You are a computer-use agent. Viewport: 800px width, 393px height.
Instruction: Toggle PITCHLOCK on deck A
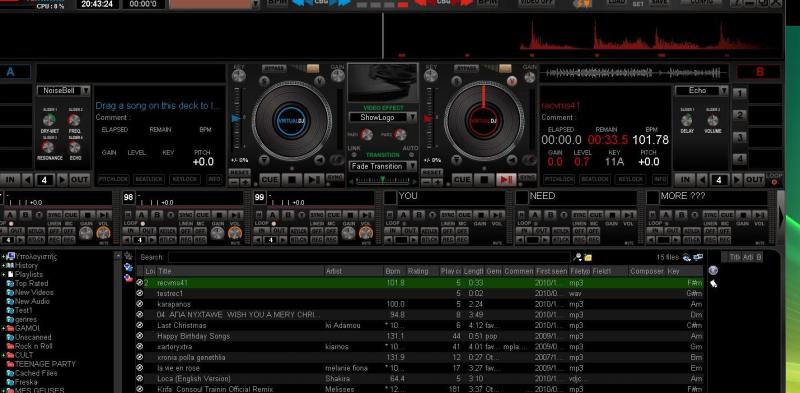[x=112, y=180]
